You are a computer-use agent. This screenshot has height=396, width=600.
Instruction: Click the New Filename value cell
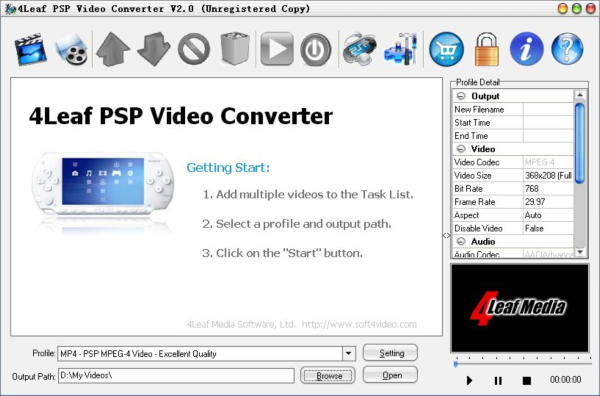(x=548, y=109)
